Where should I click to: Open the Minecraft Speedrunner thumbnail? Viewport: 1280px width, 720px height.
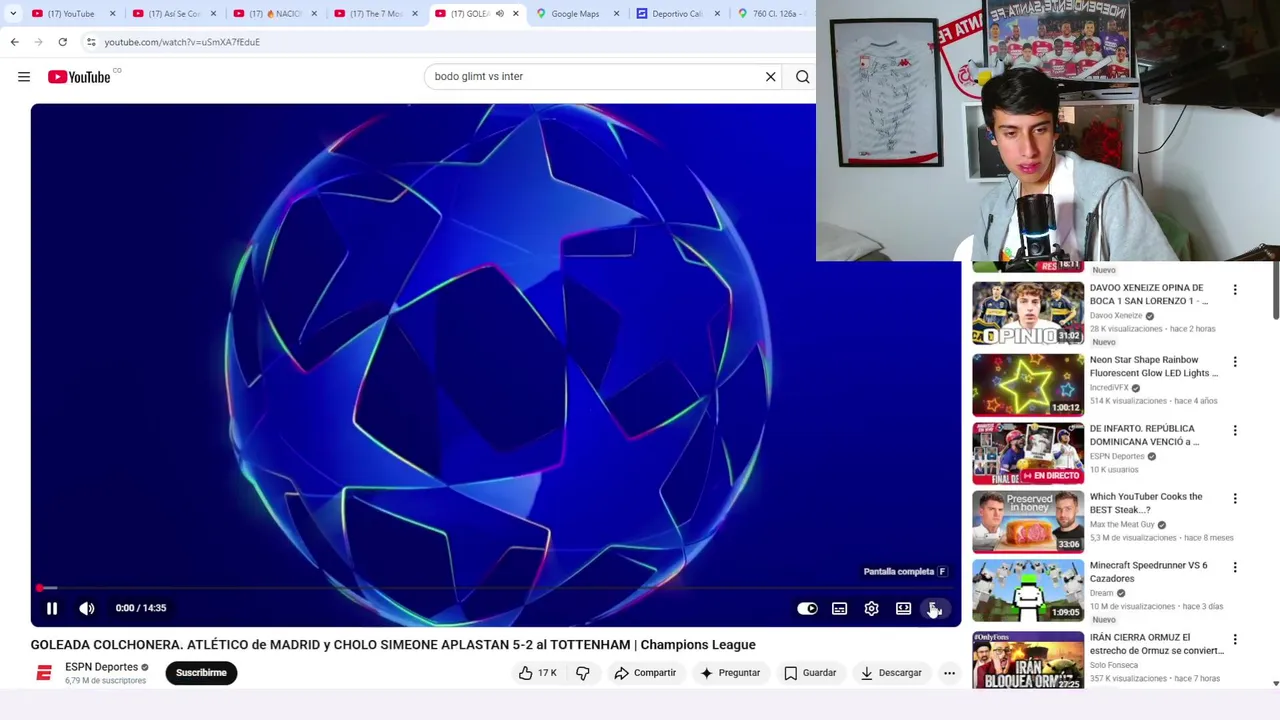pyautogui.click(x=1028, y=591)
